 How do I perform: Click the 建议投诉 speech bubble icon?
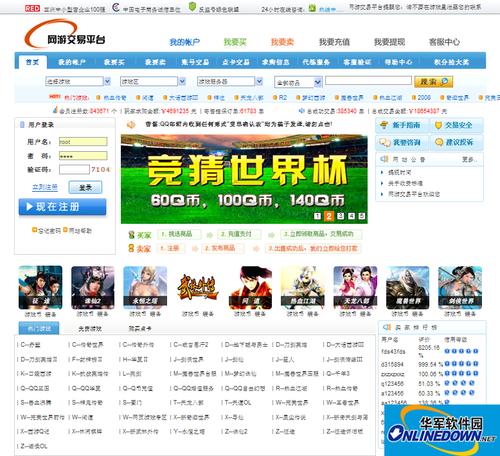click(439, 142)
